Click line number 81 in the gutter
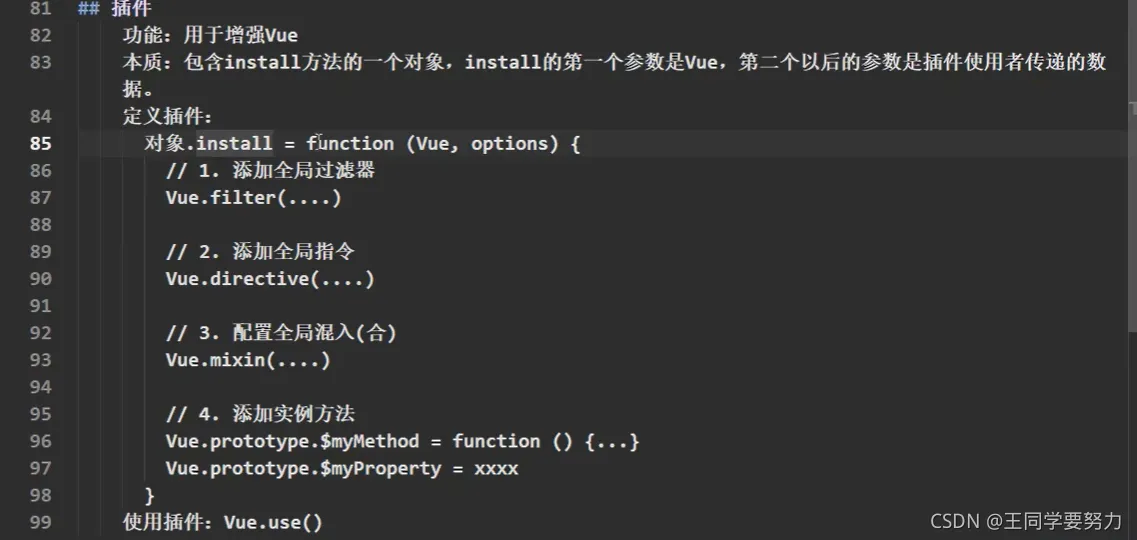 pos(41,9)
